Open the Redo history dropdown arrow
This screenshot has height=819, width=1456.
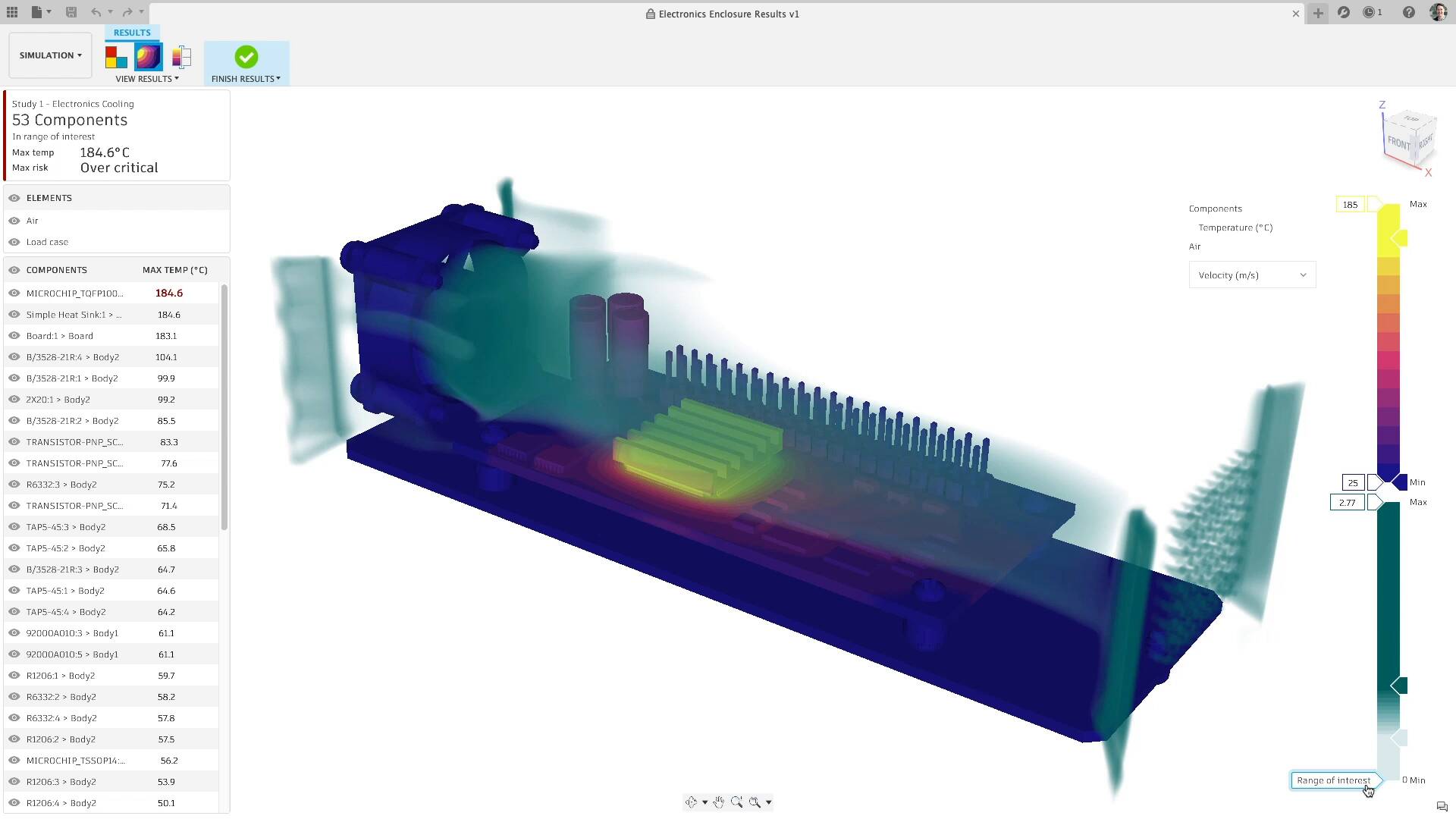(141, 12)
